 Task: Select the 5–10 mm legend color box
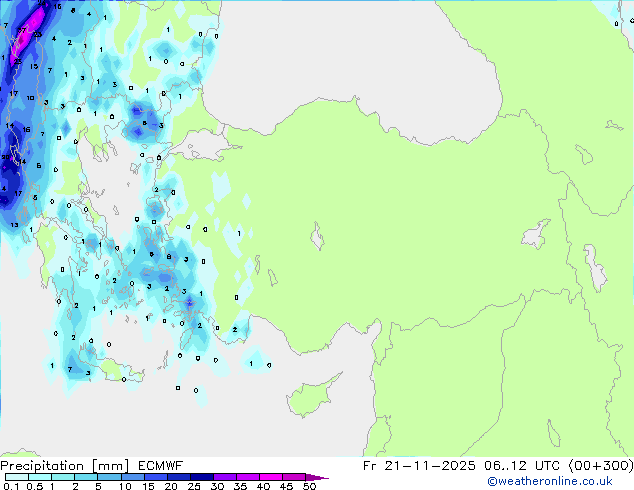click(x=110, y=477)
